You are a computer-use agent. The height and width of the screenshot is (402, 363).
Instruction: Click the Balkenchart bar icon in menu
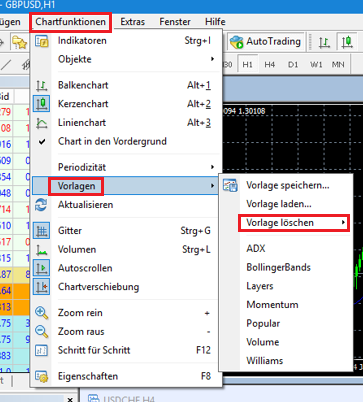[42, 86]
